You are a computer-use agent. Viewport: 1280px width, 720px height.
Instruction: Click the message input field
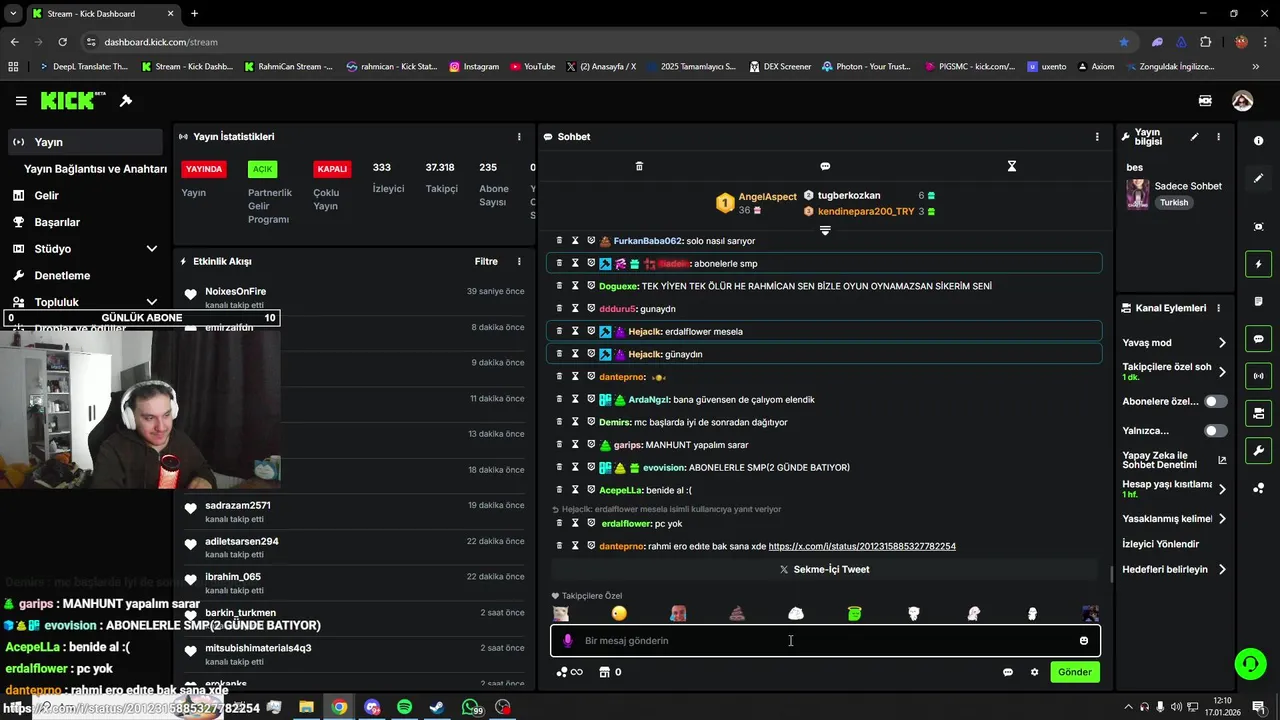(x=825, y=641)
